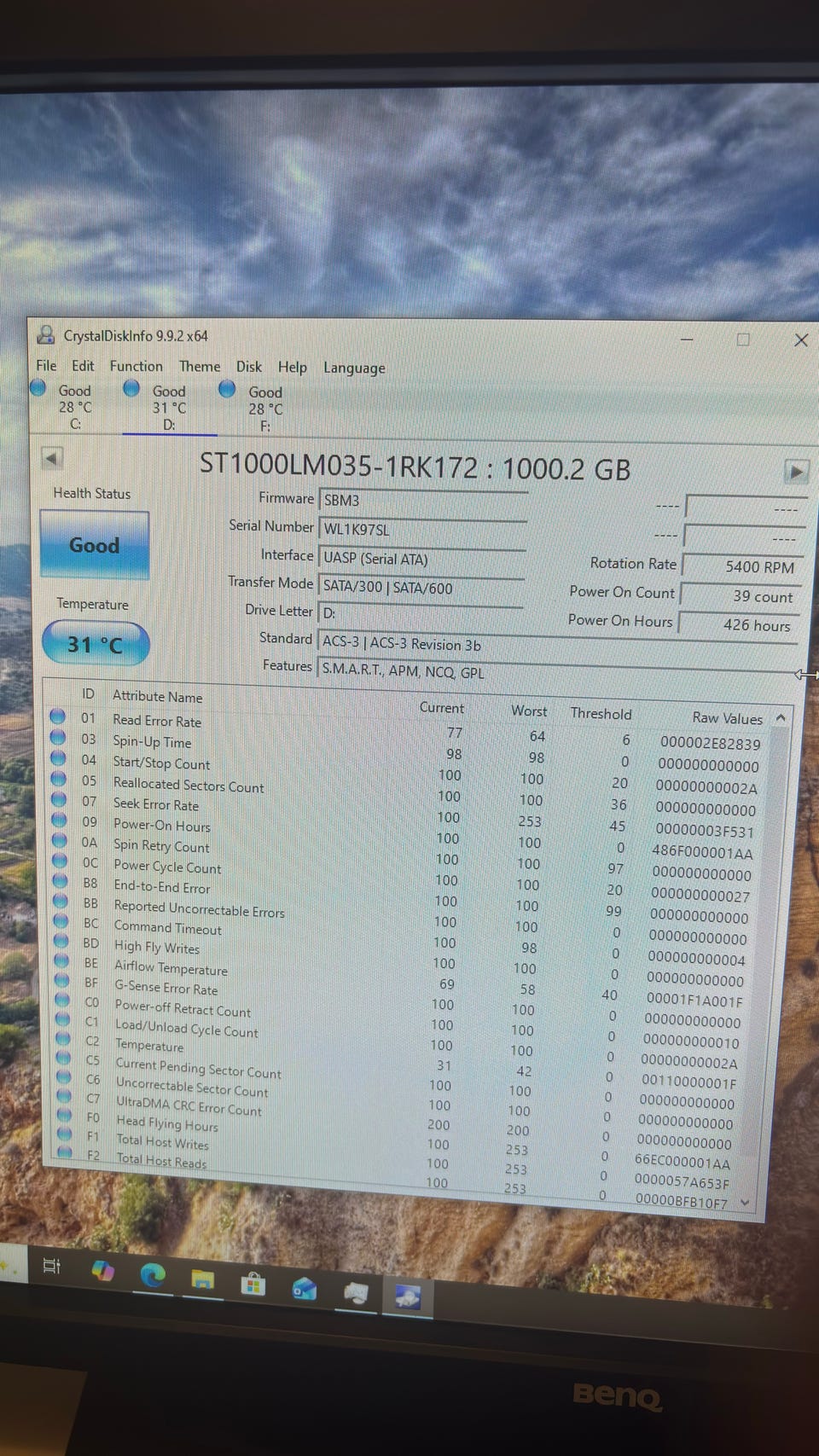Click the 31 °C temperature button

(x=96, y=644)
